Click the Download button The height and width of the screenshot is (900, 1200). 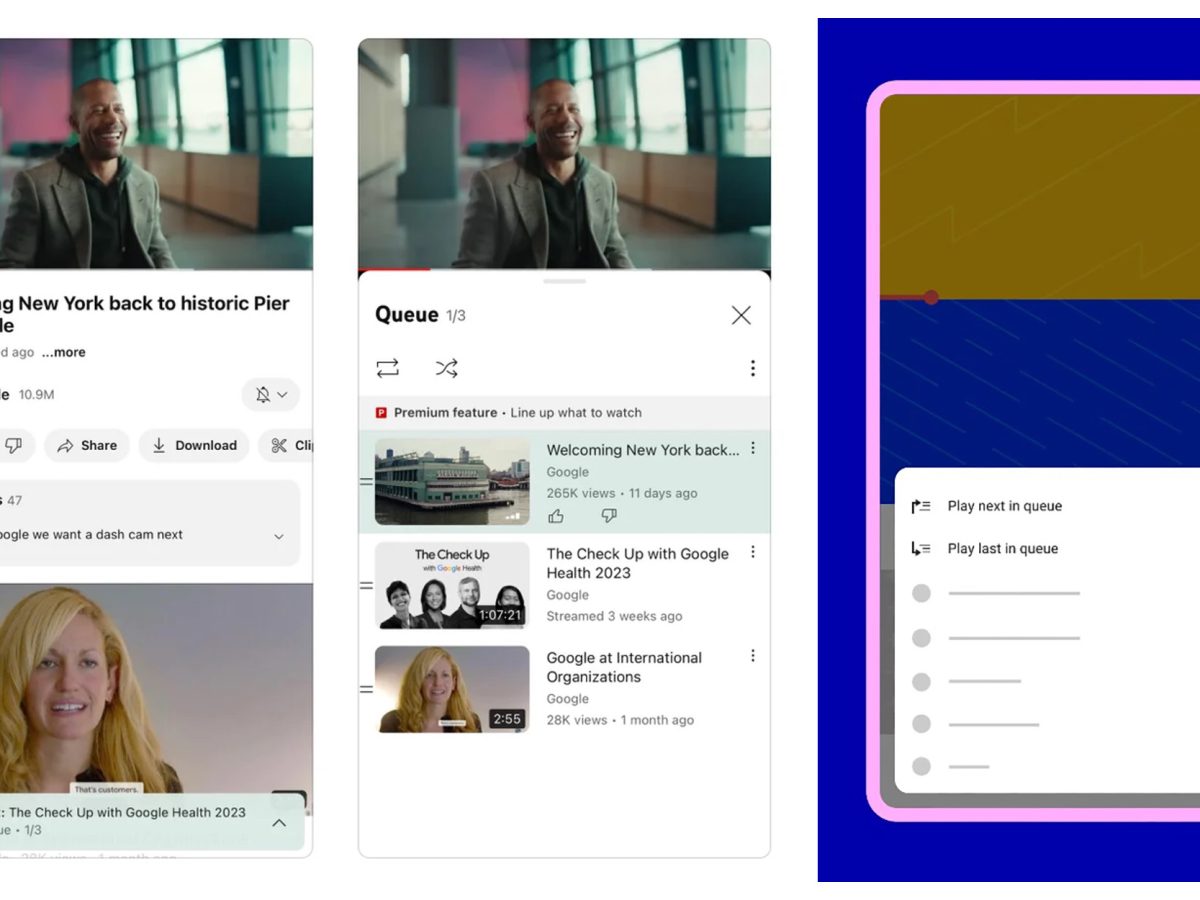coord(195,446)
